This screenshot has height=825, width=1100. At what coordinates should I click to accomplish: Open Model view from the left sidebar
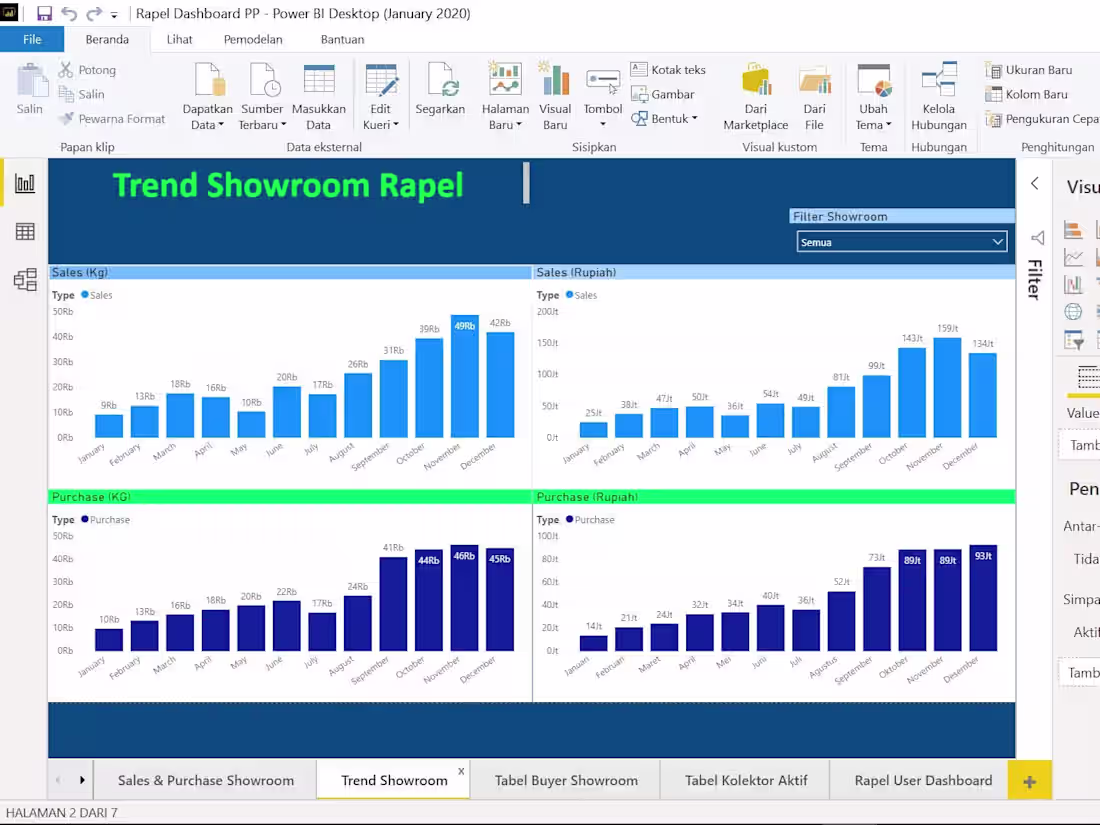[24, 280]
